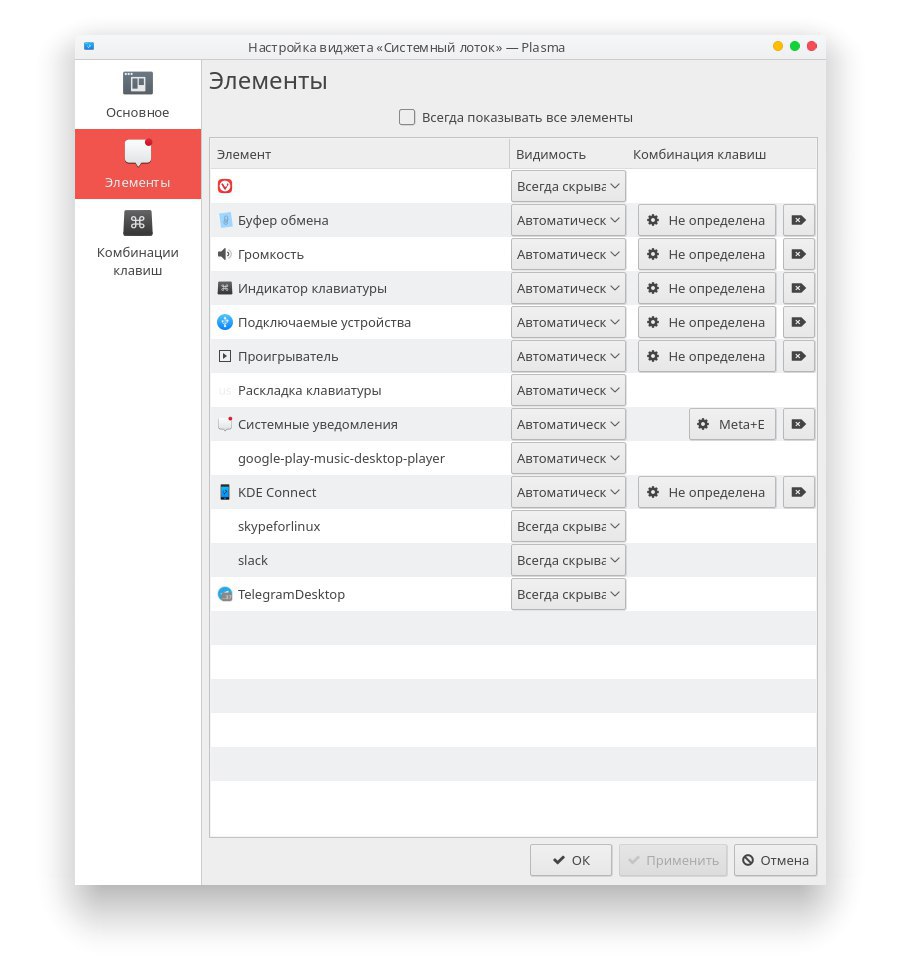Open visibility dropdown for Проигрыватель

point(568,356)
